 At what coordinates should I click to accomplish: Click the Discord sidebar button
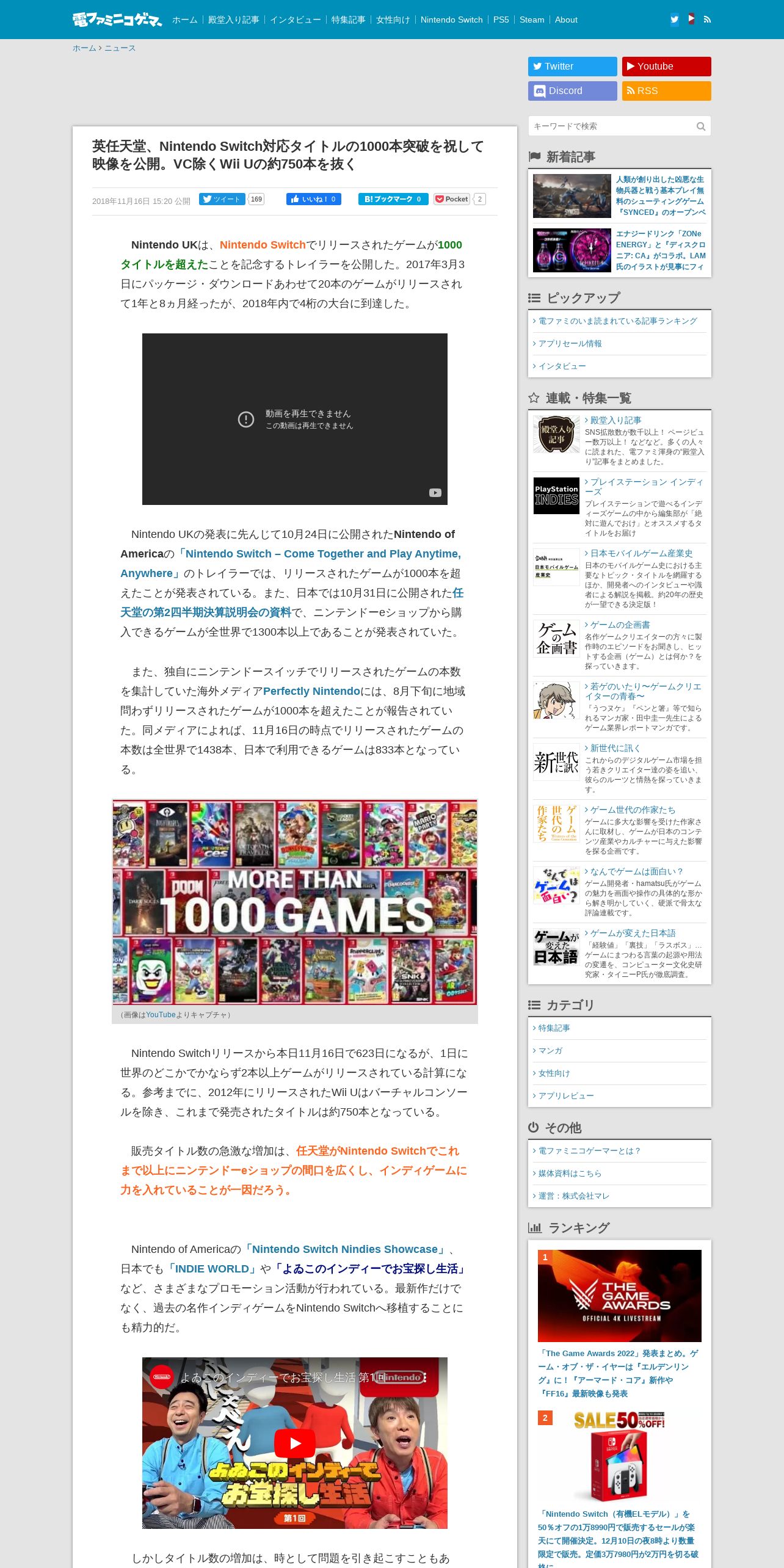pos(573,91)
